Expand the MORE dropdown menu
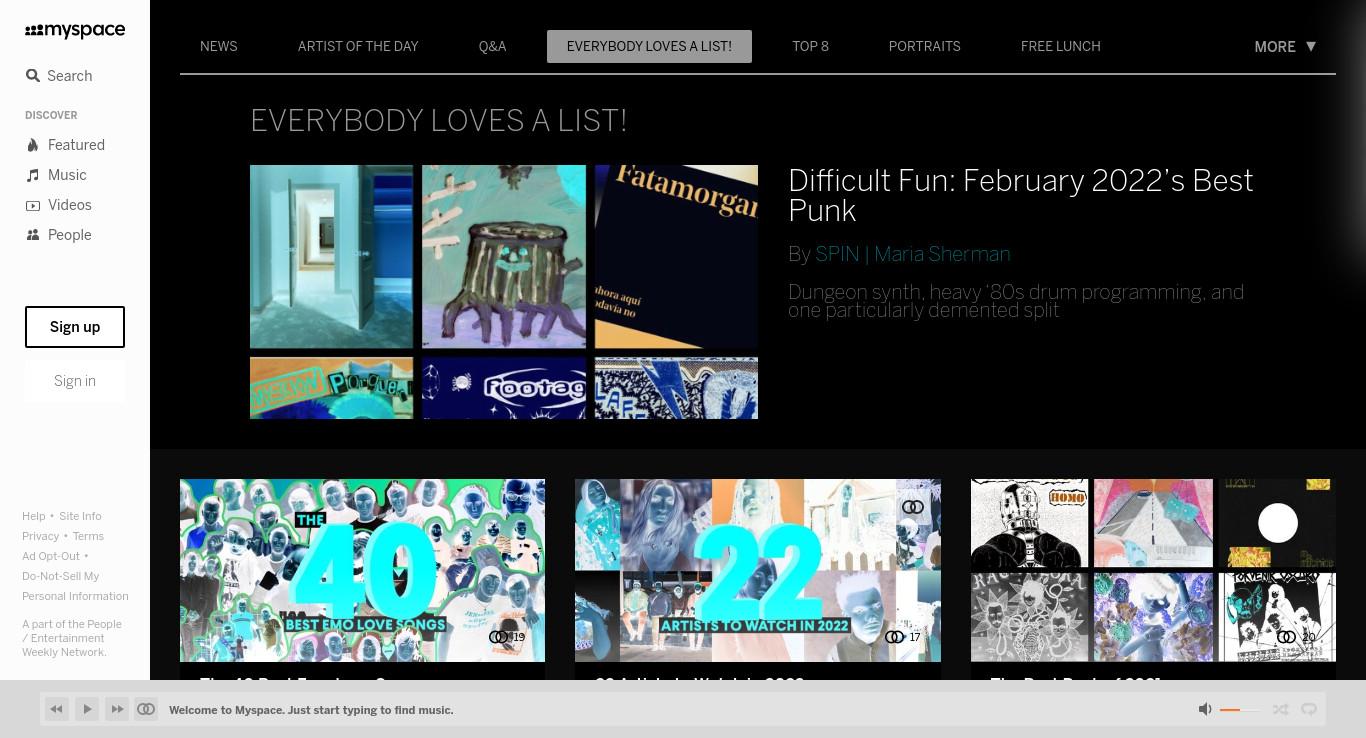The height and width of the screenshot is (738, 1366). (x=1285, y=46)
